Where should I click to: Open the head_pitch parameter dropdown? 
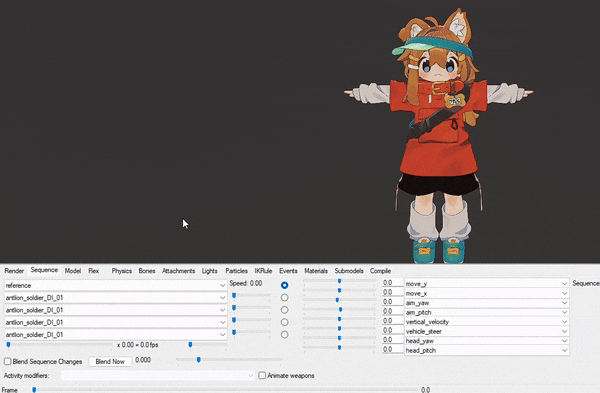click(486, 350)
